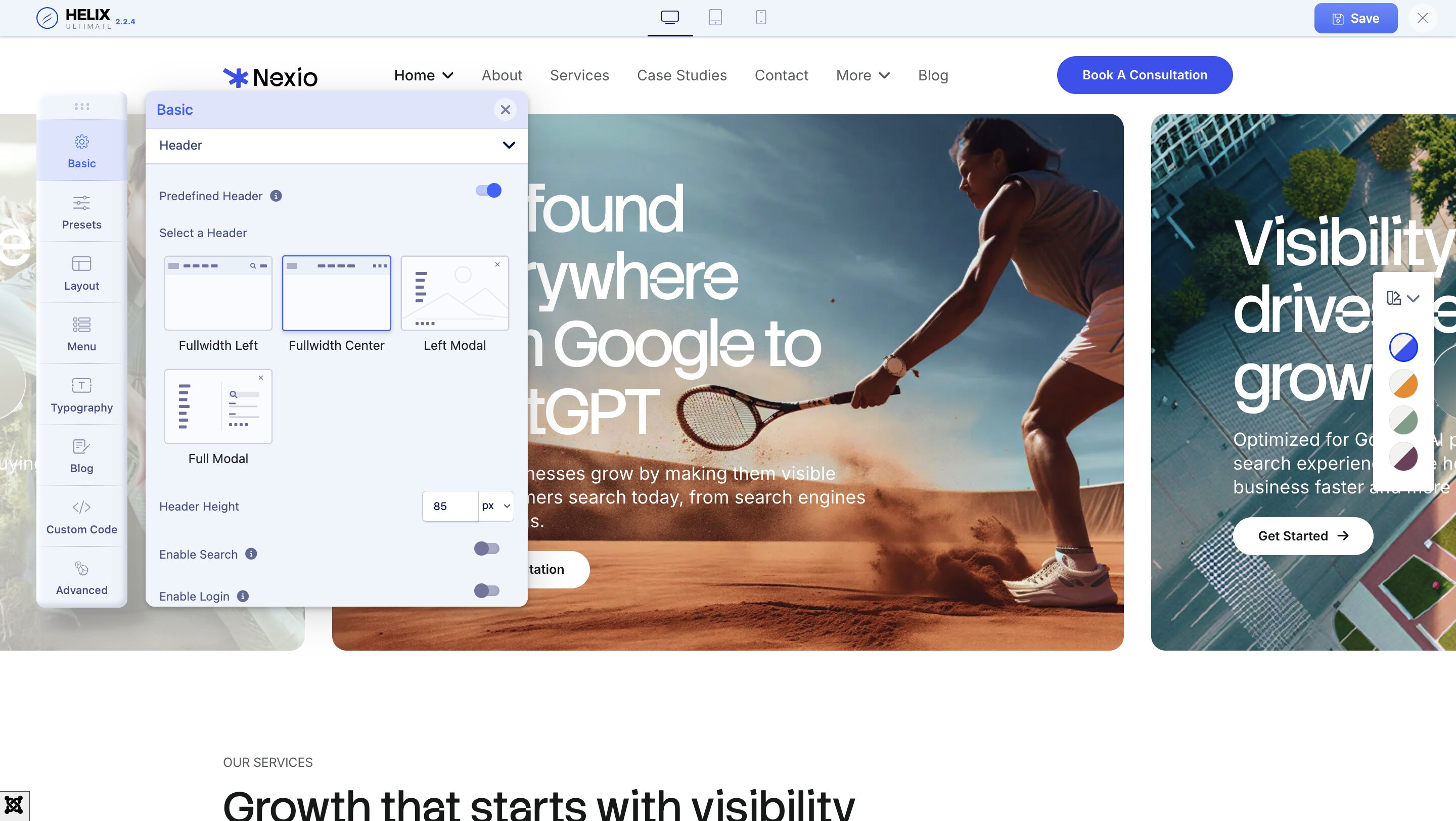Expand the preset color picker chevron

coord(1413,298)
